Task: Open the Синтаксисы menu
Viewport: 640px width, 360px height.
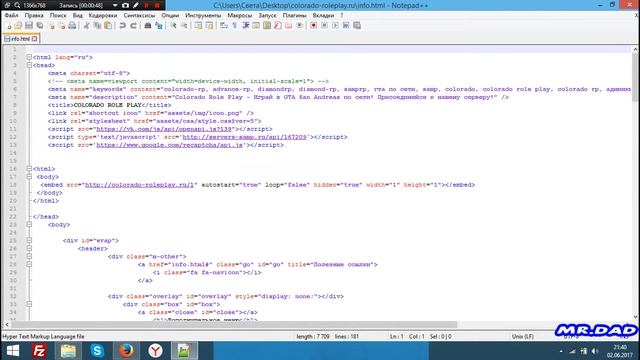Action: pyautogui.click(x=139, y=15)
